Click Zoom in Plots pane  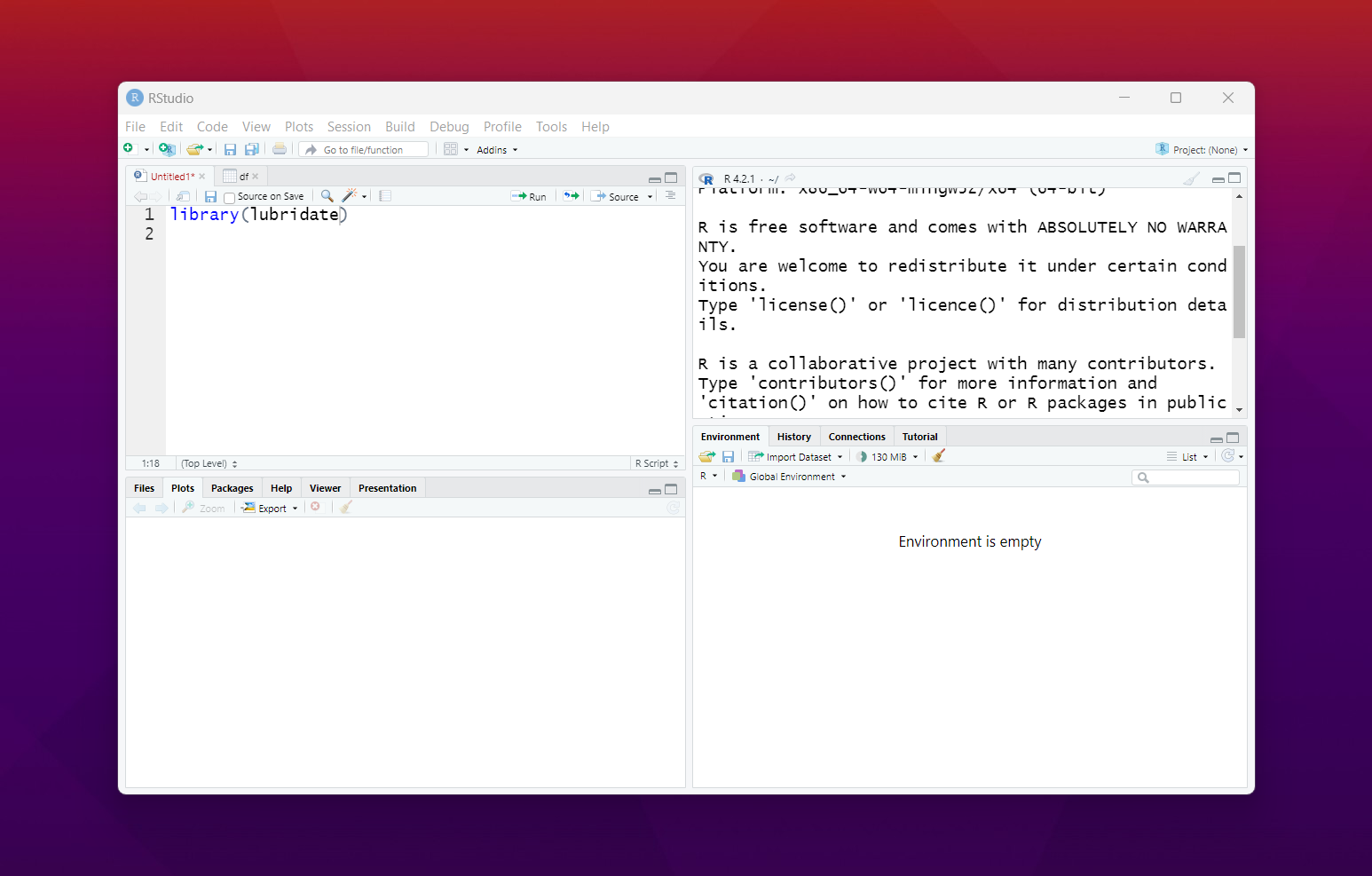tap(204, 508)
